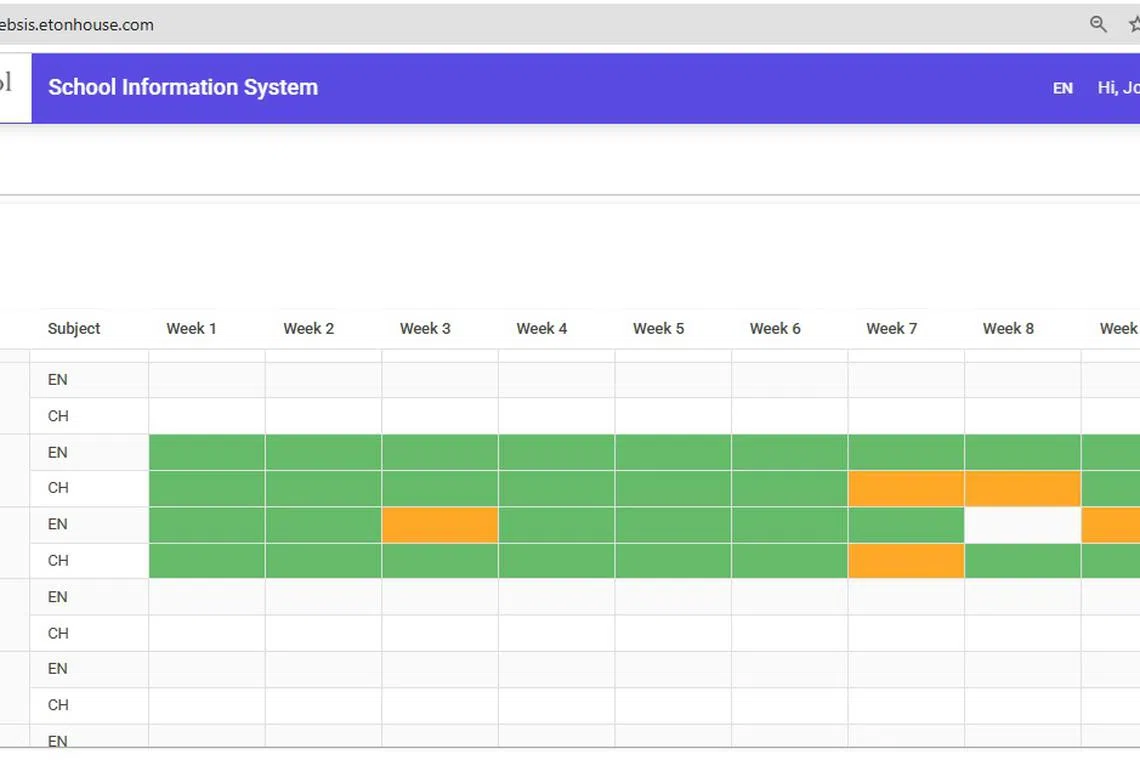This screenshot has height=760, width=1140.
Task: Click the zoom magnifier icon in address bar
Action: click(x=1098, y=25)
